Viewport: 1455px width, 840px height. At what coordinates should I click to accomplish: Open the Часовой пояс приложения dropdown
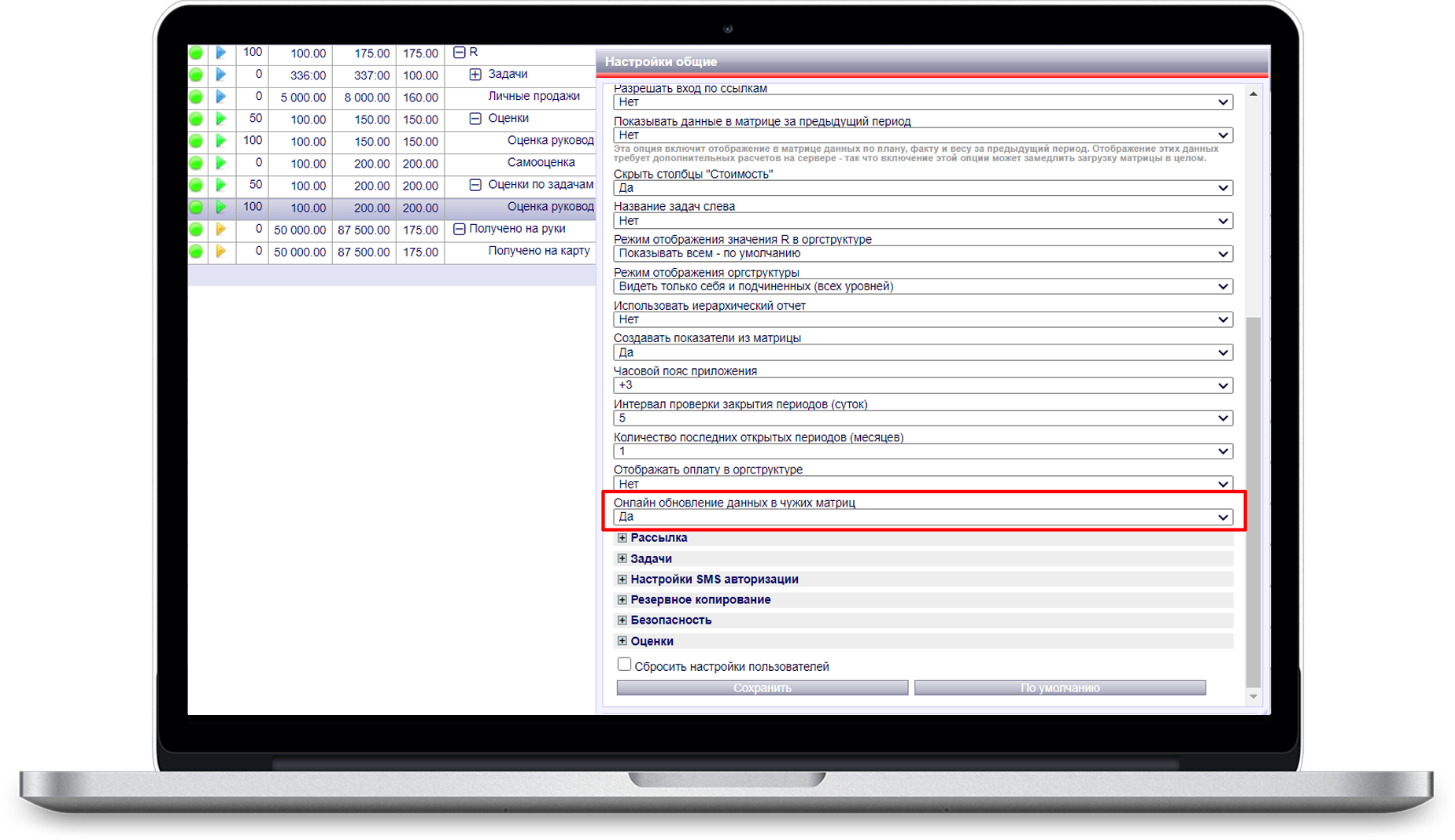click(x=921, y=385)
